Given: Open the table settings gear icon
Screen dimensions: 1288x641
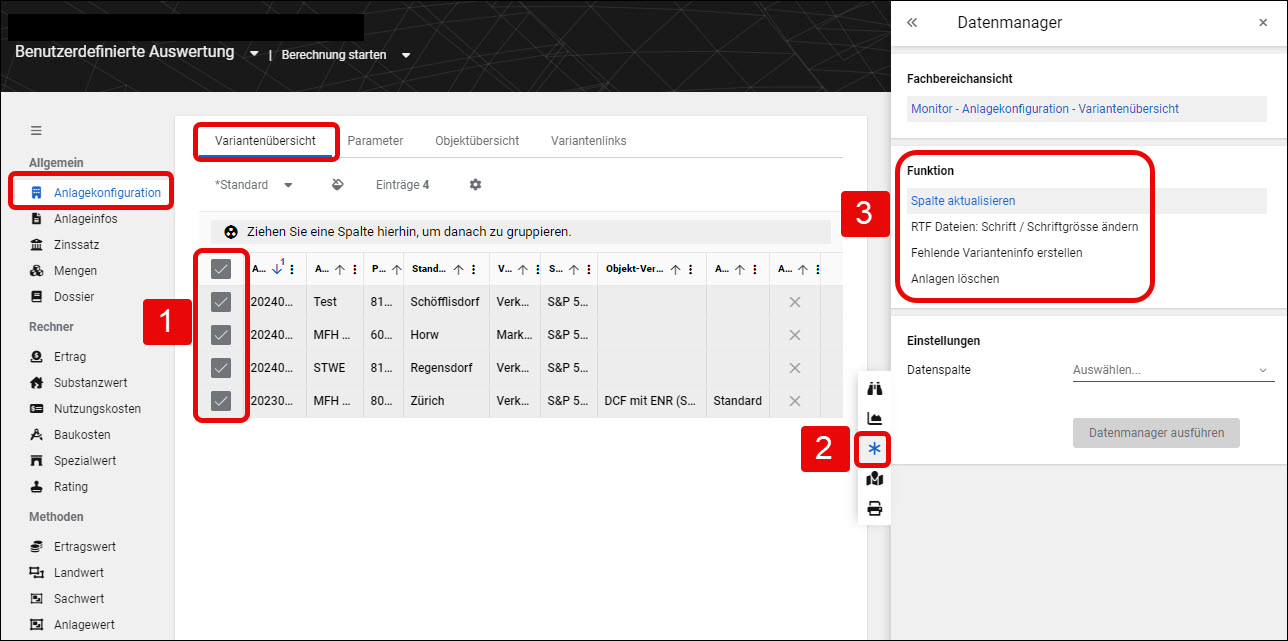Looking at the screenshot, I should [476, 185].
